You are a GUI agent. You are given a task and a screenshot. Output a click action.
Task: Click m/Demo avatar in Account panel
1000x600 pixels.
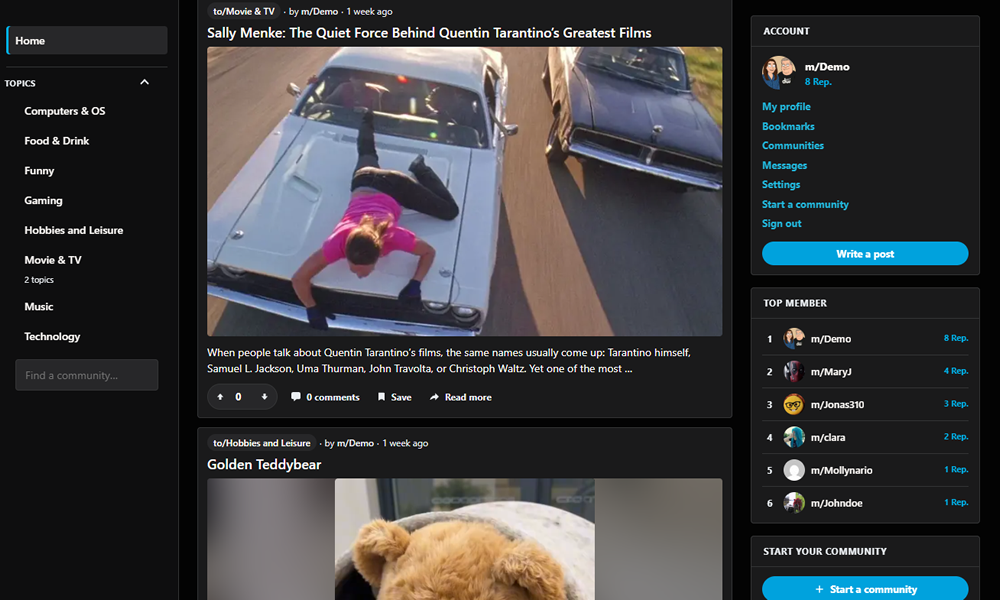pos(779,73)
